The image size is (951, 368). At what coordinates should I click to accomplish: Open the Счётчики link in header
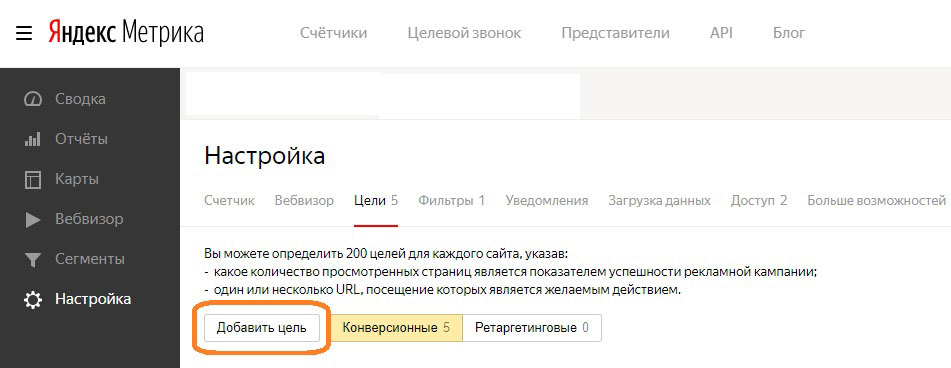(334, 33)
